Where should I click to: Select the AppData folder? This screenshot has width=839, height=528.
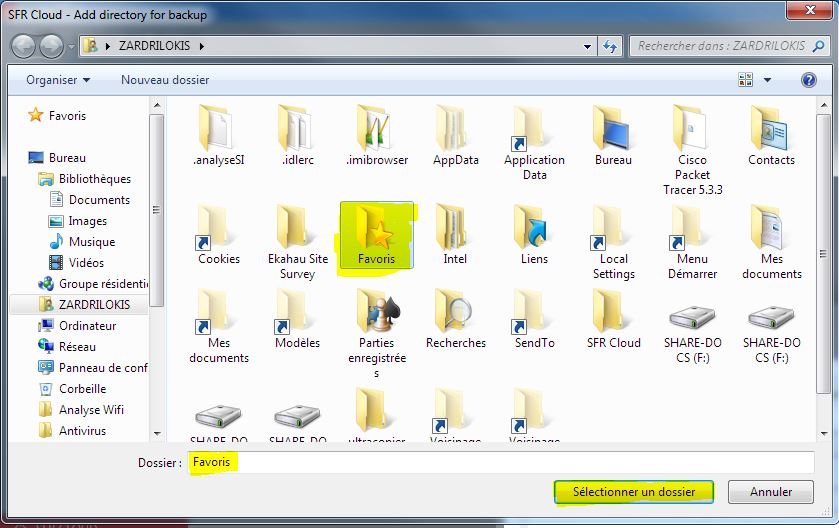click(455, 135)
